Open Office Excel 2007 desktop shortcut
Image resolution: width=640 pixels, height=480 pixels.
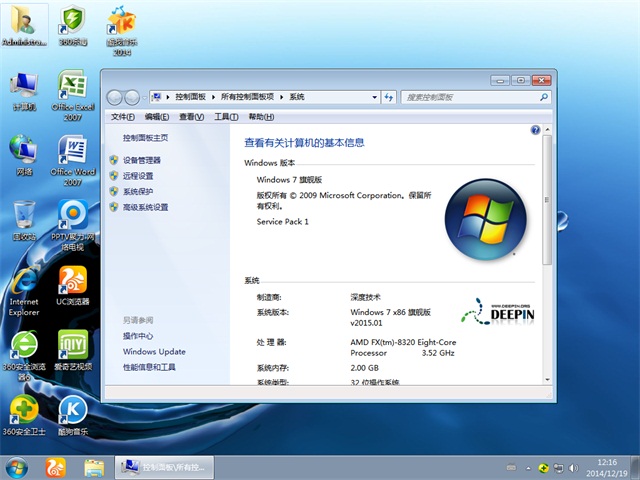pyautogui.click(x=72, y=90)
